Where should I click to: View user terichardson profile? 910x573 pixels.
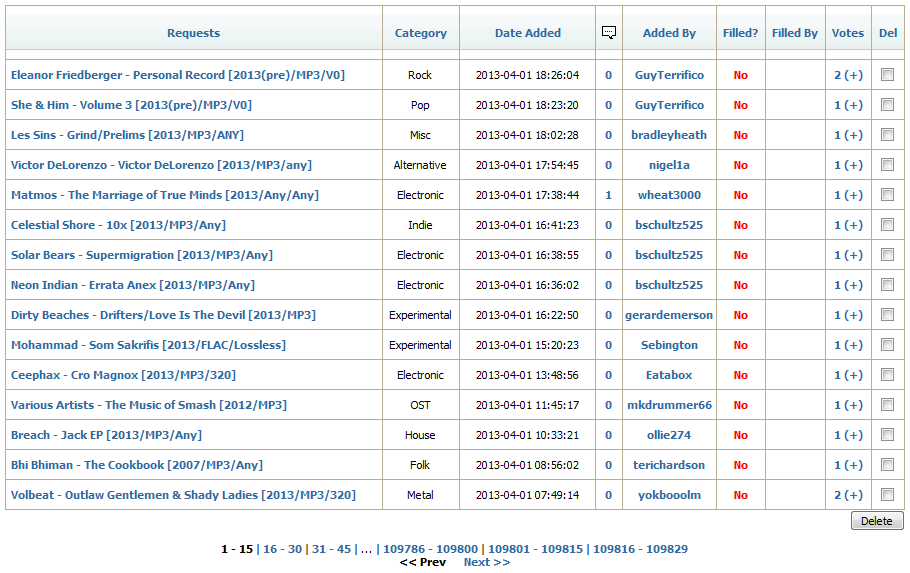[x=669, y=465]
